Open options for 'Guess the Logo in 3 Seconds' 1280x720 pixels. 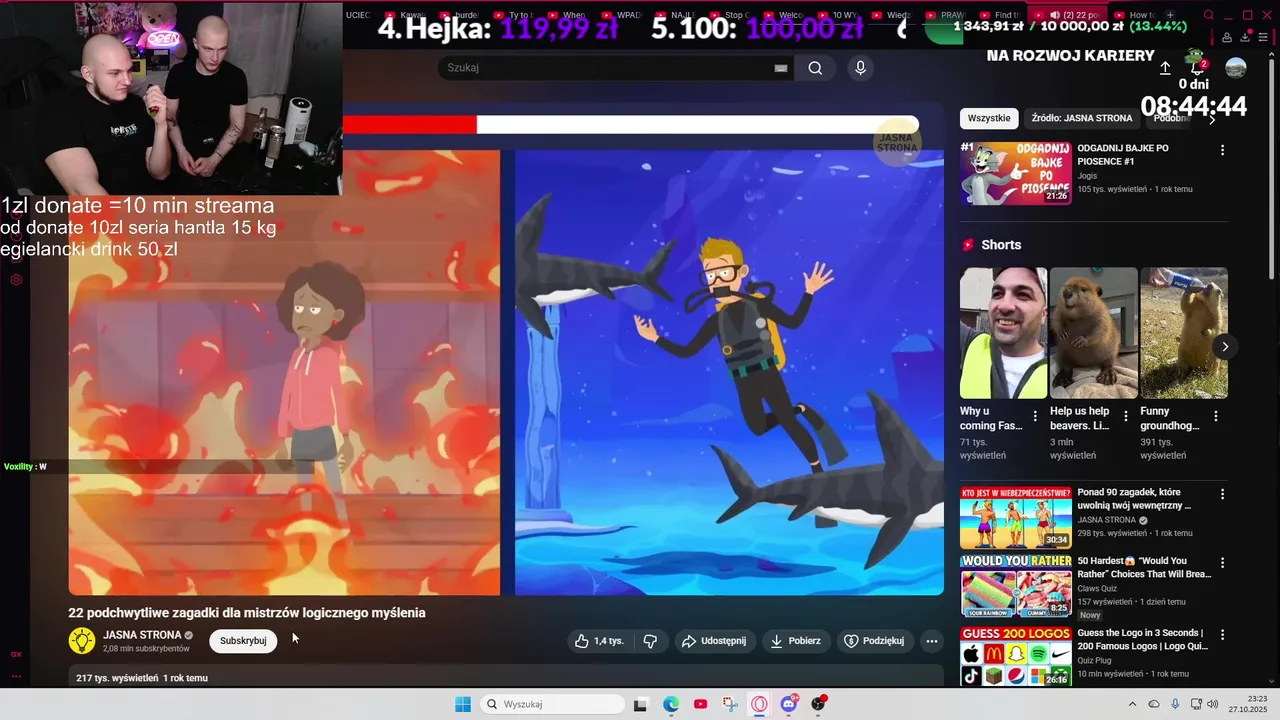tap(1222, 634)
